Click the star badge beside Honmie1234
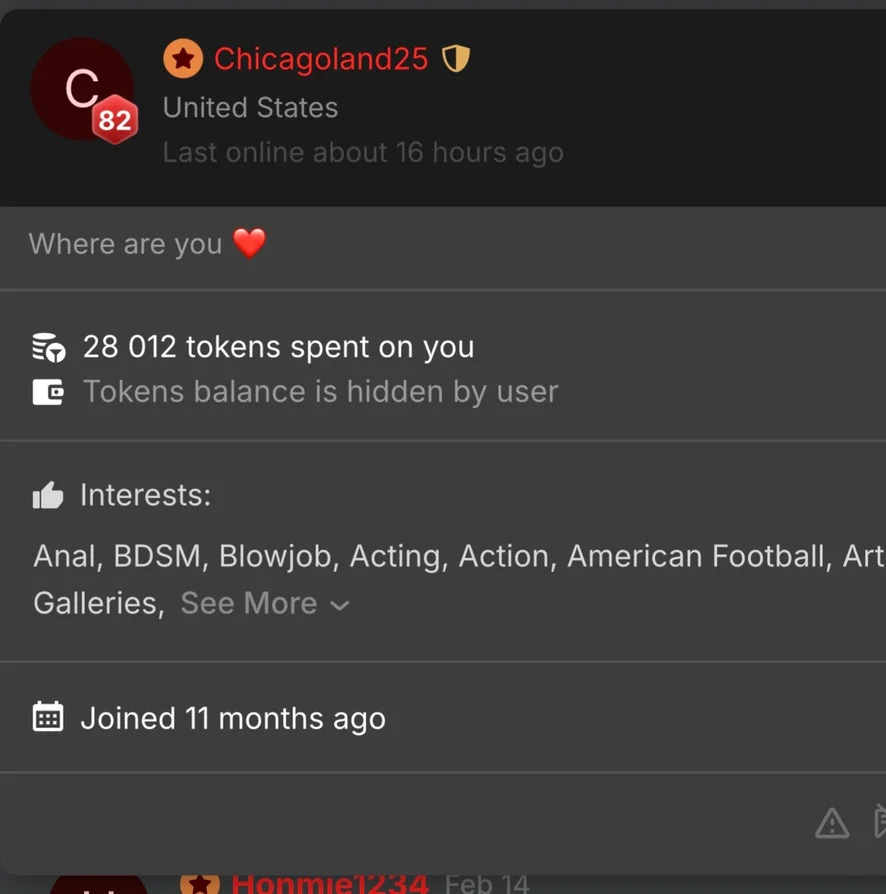 click(199, 884)
